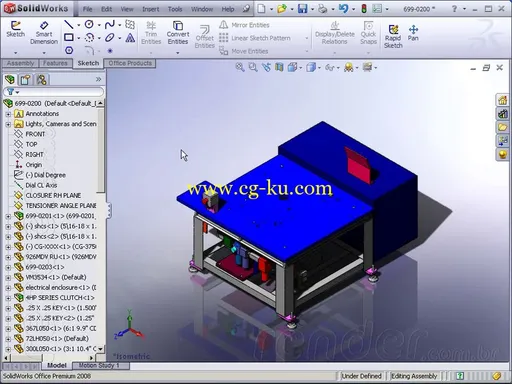Image resolution: width=512 pixels, height=384 pixels.
Task: Click Zoom to Area icon in viewport
Action: pyautogui.click(x=253, y=67)
